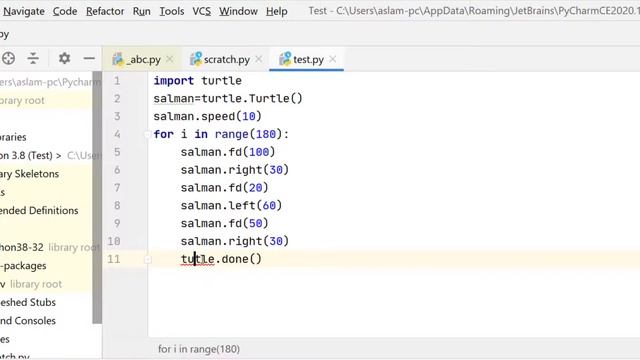640x360 pixels.
Task: Click the _abc.py Python file icon
Action: tap(118, 59)
